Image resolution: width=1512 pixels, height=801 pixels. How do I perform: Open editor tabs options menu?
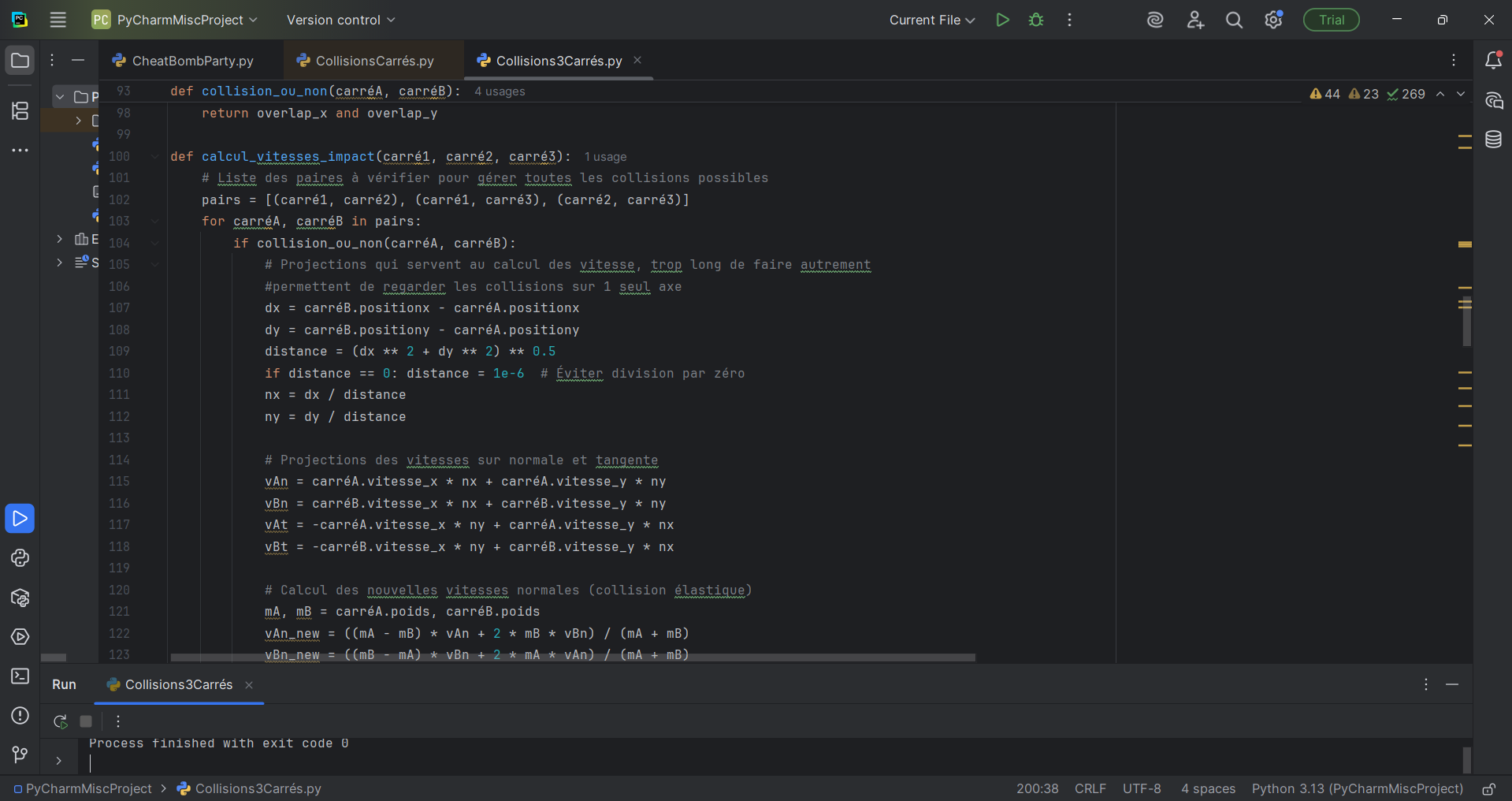click(x=1454, y=61)
